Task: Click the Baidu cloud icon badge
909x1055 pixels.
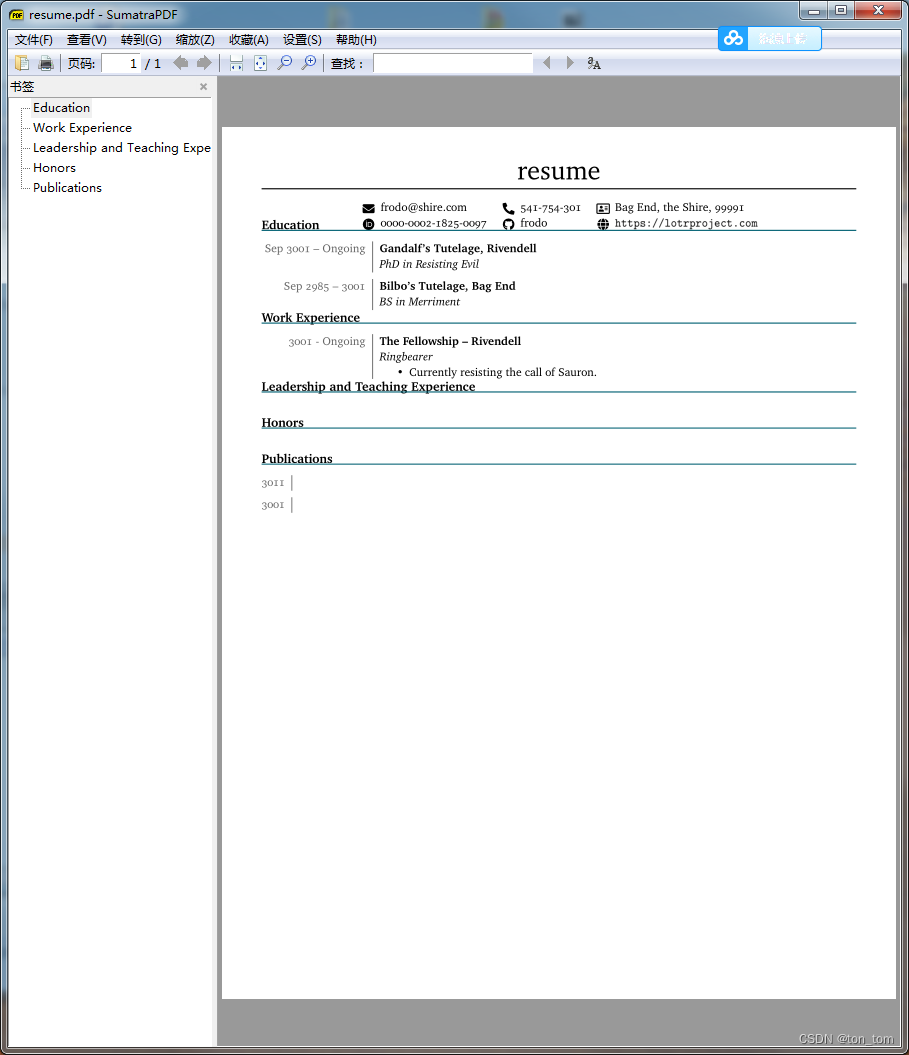Action: point(733,38)
